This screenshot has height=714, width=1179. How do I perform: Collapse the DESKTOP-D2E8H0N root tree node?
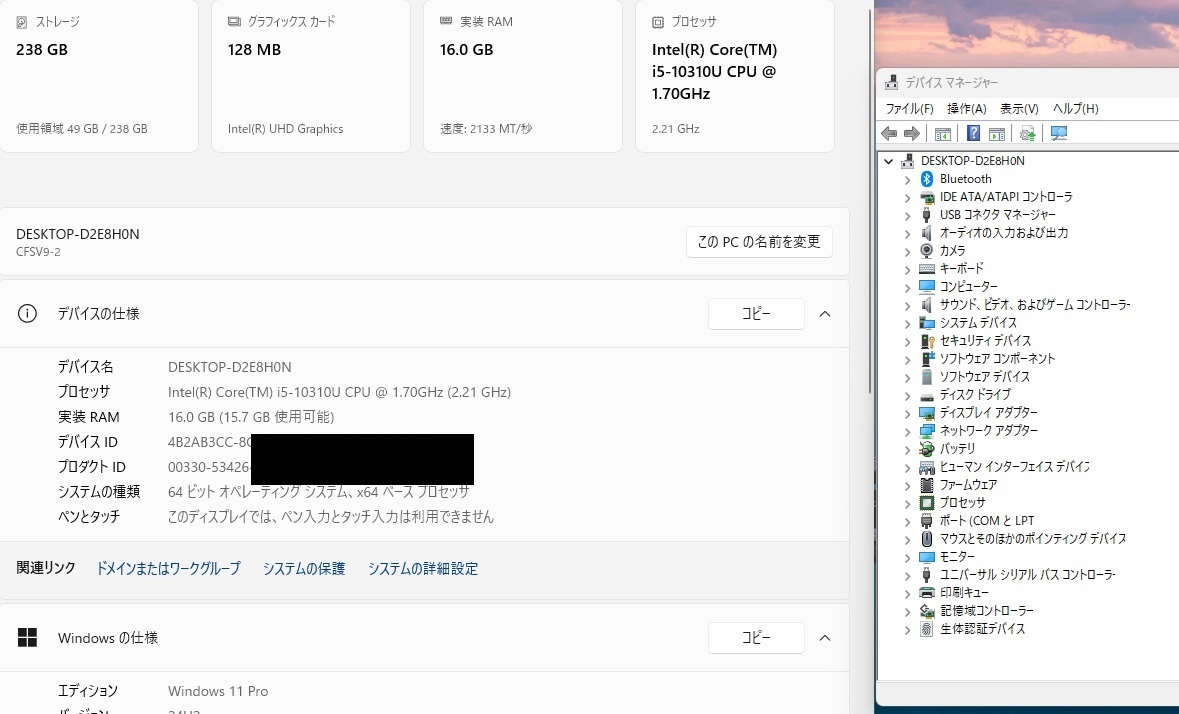(889, 161)
